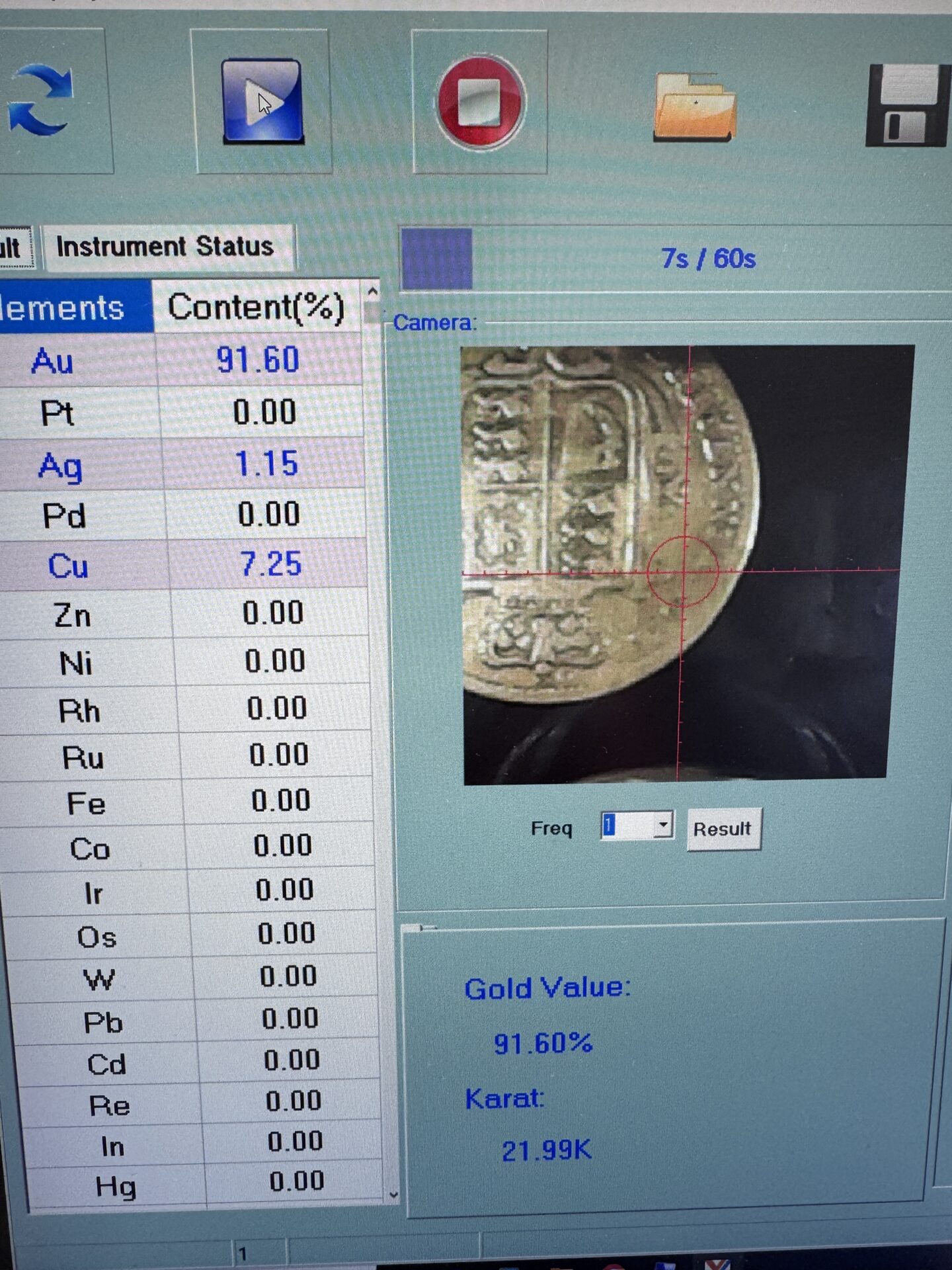This screenshot has height=1270, width=952.
Task: Select the Cd element row
Action: [198, 1061]
